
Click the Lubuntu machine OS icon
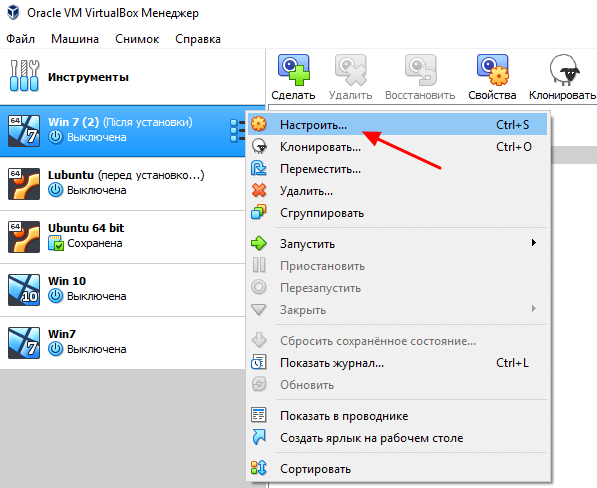tap(24, 184)
